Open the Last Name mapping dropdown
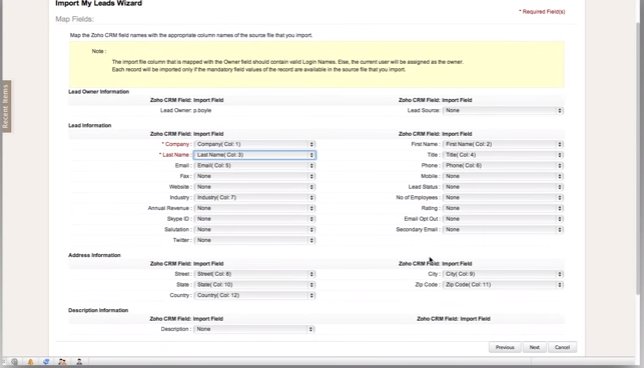This screenshot has height=368, width=644. (255, 155)
